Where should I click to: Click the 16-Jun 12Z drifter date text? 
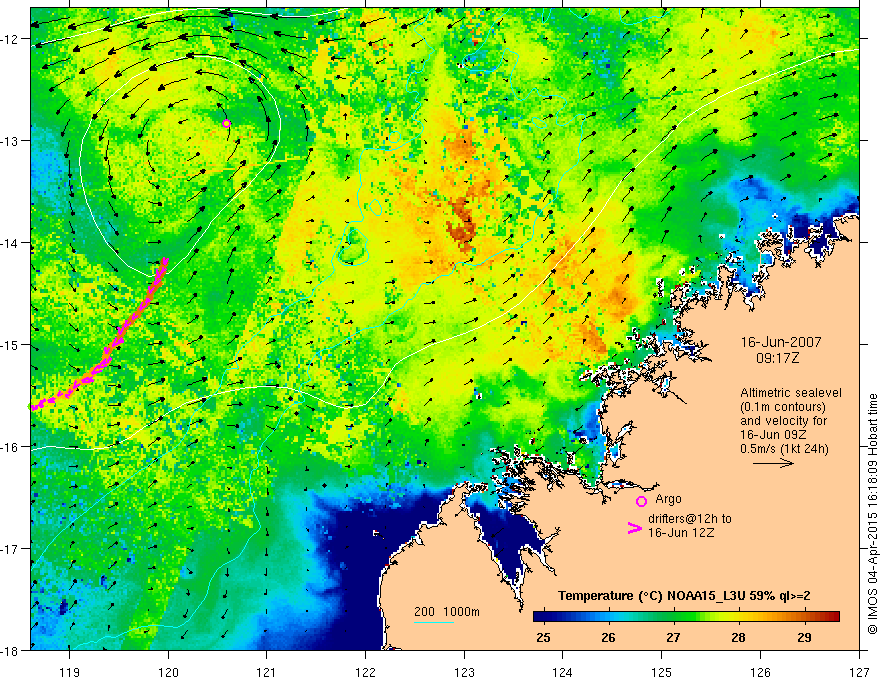(681, 532)
